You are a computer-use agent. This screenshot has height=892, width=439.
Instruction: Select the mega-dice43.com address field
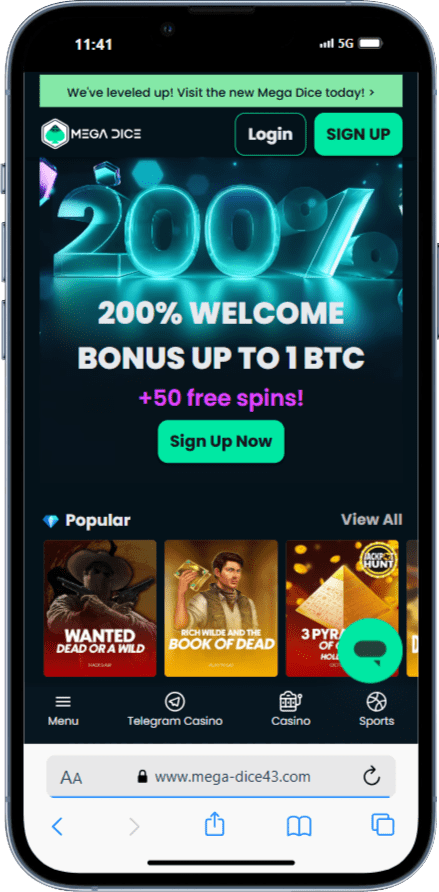coord(221,776)
